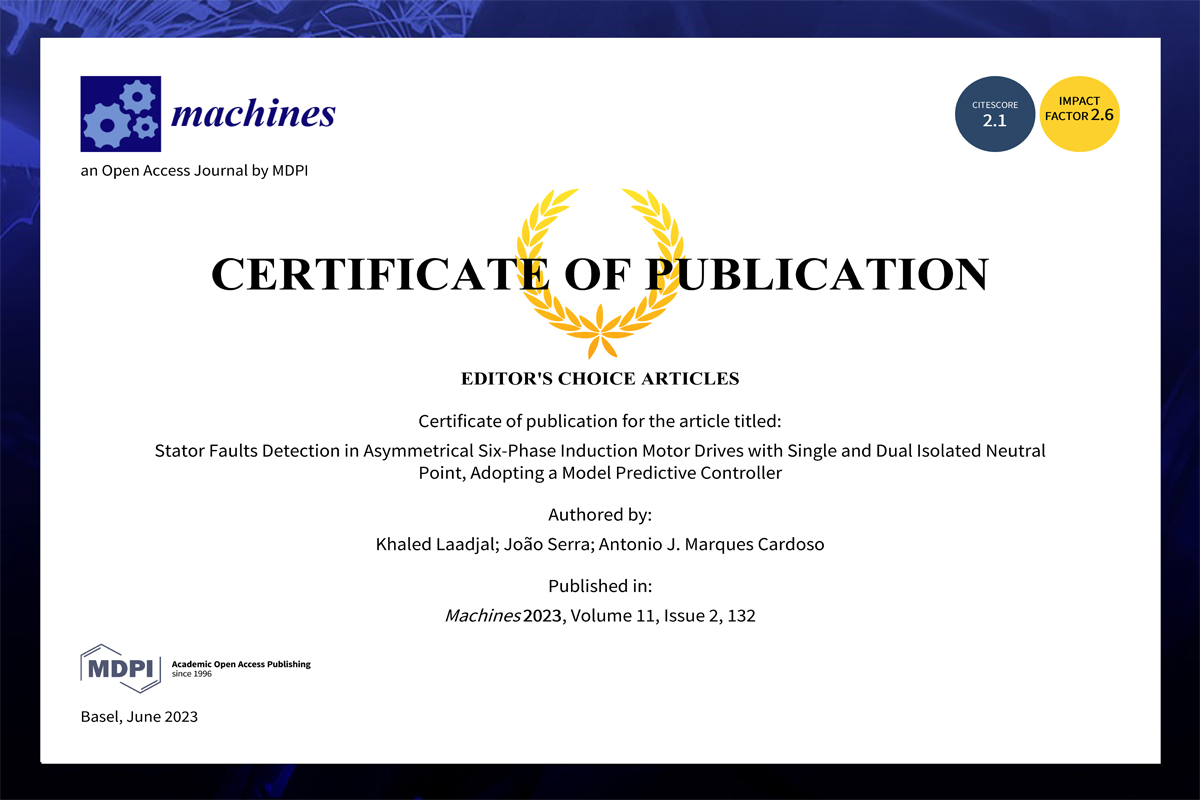Click the CiteScore 2.1 badge
The width and height of the screenshot is (1200, 800).
tap(995, 114)
